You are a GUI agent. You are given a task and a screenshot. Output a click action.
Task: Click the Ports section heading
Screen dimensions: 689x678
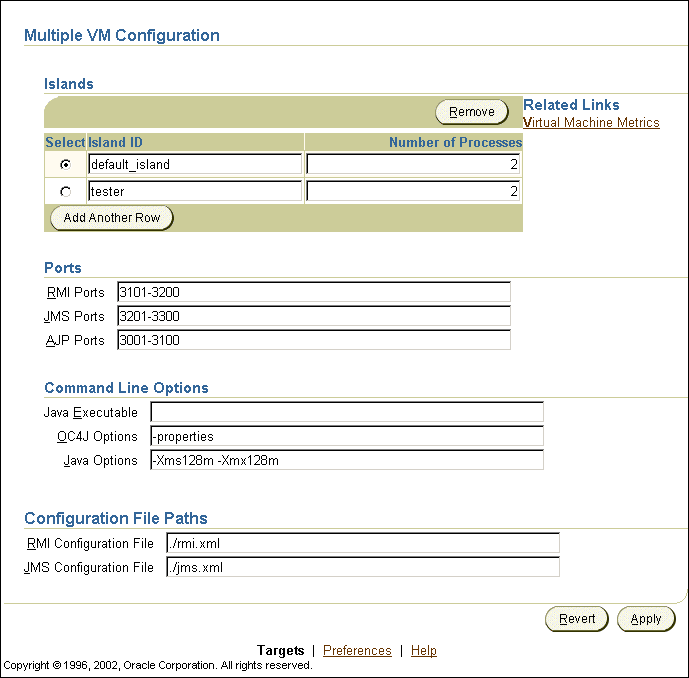click(x=63, y=268)
